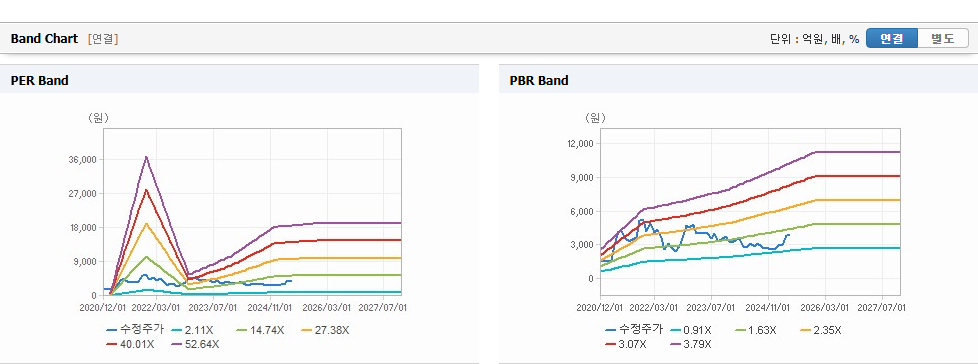
Task: Toggle the 0.91X legend series
Action: [x=689, y=330]
